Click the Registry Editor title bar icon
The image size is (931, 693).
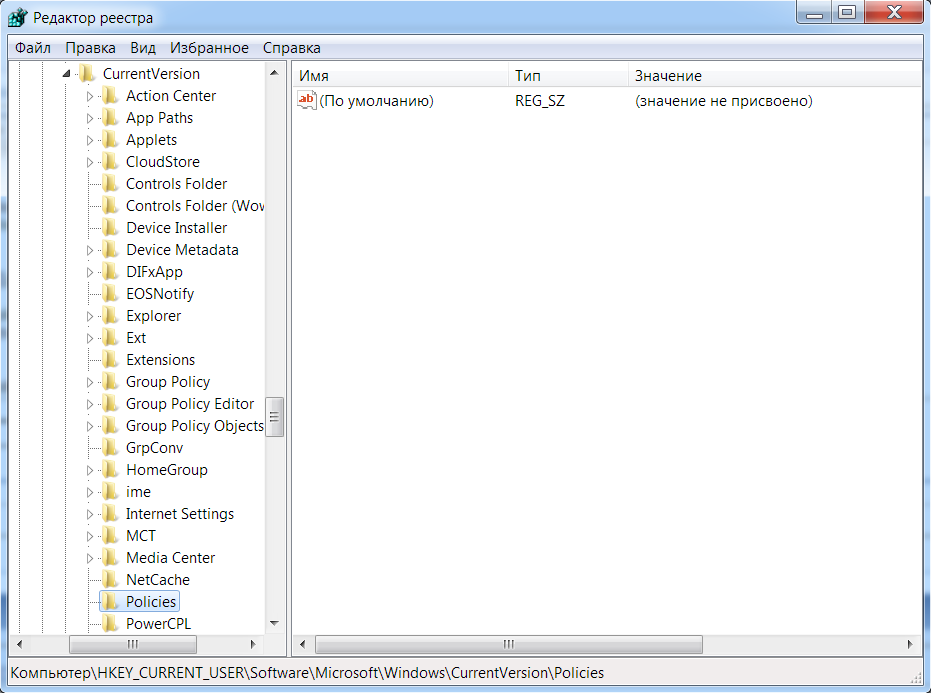[17, 18]
